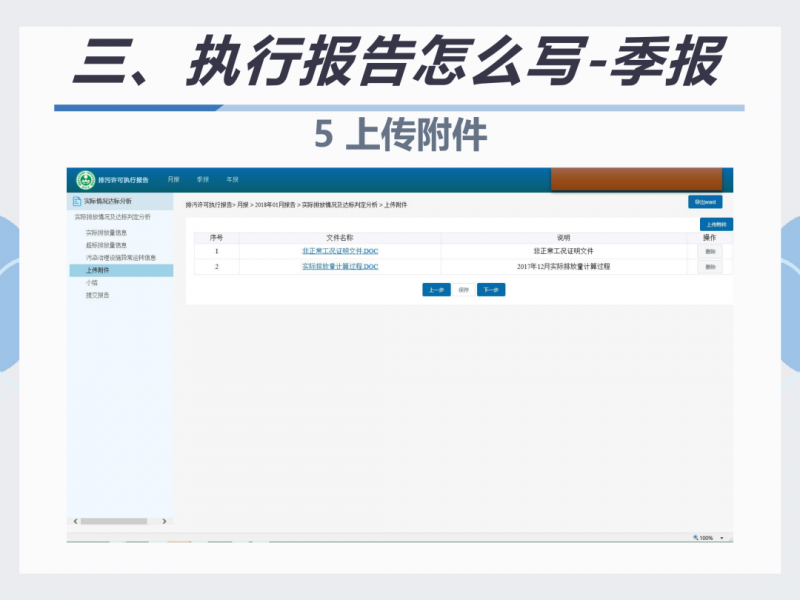Viewport: 800px width, 600px height.
Task: Delete the 2017年12月实际排放量计算过程 row
Action: (x=710, y=267)
